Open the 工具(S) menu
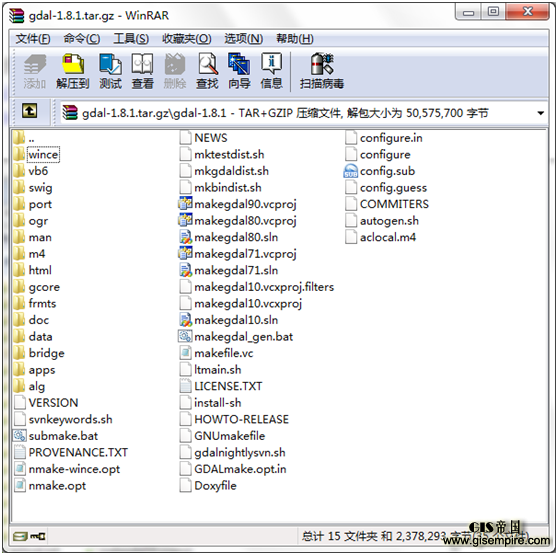The image size is (558, 555). tap(131, 38)
